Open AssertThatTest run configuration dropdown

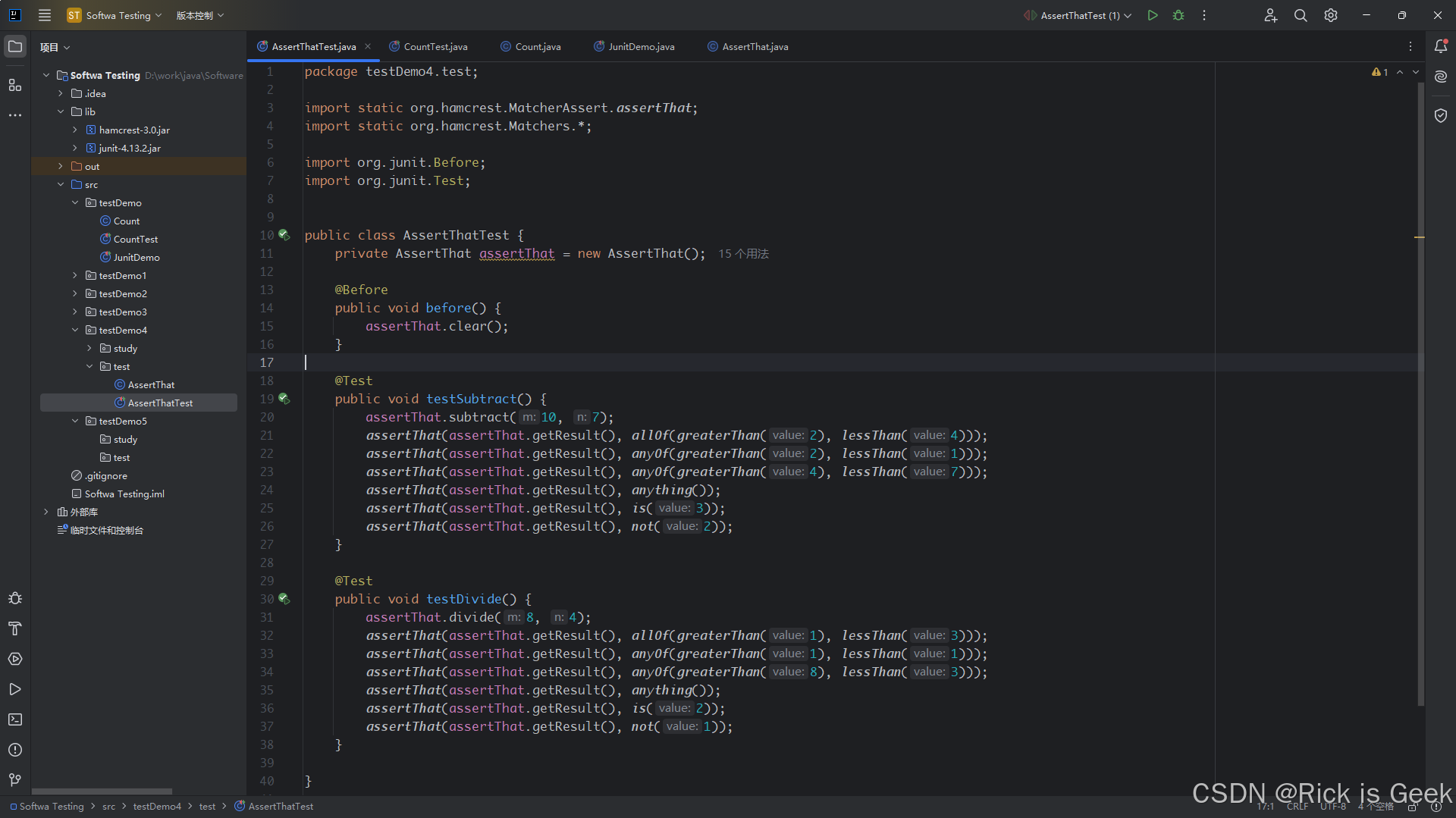tap(1078, 15)
